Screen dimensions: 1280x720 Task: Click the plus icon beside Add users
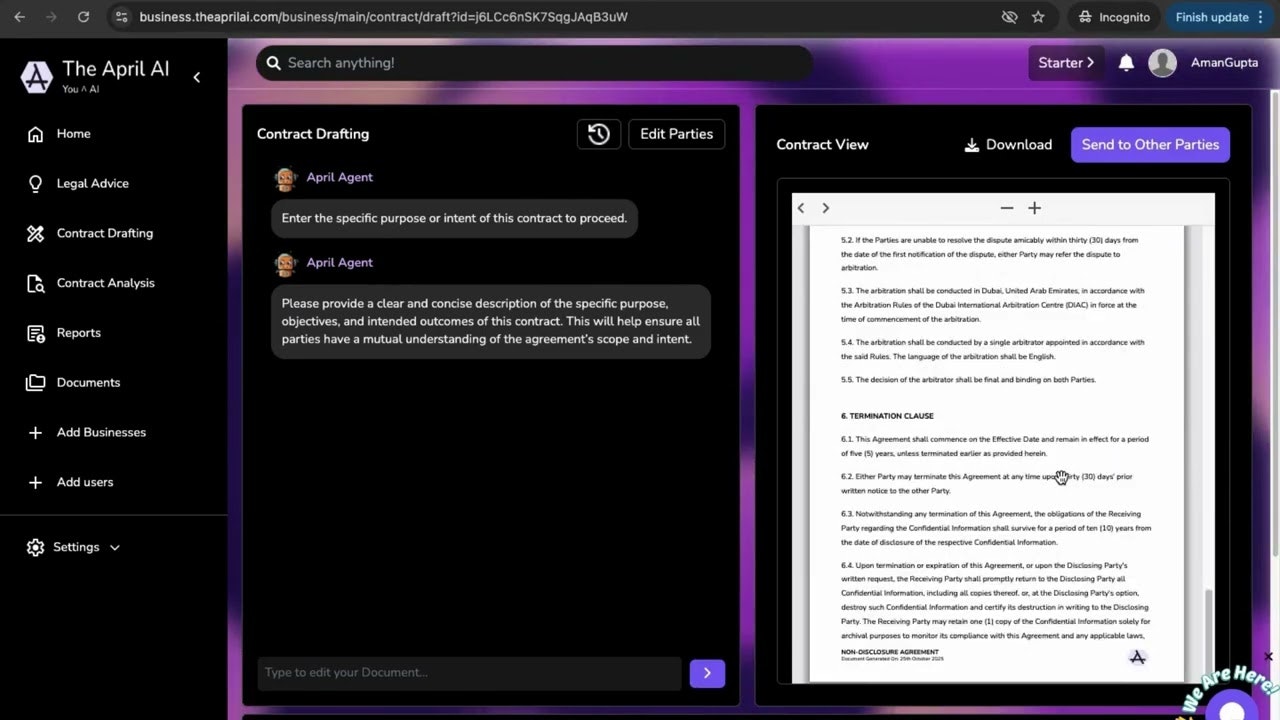(x=36, y=482)
